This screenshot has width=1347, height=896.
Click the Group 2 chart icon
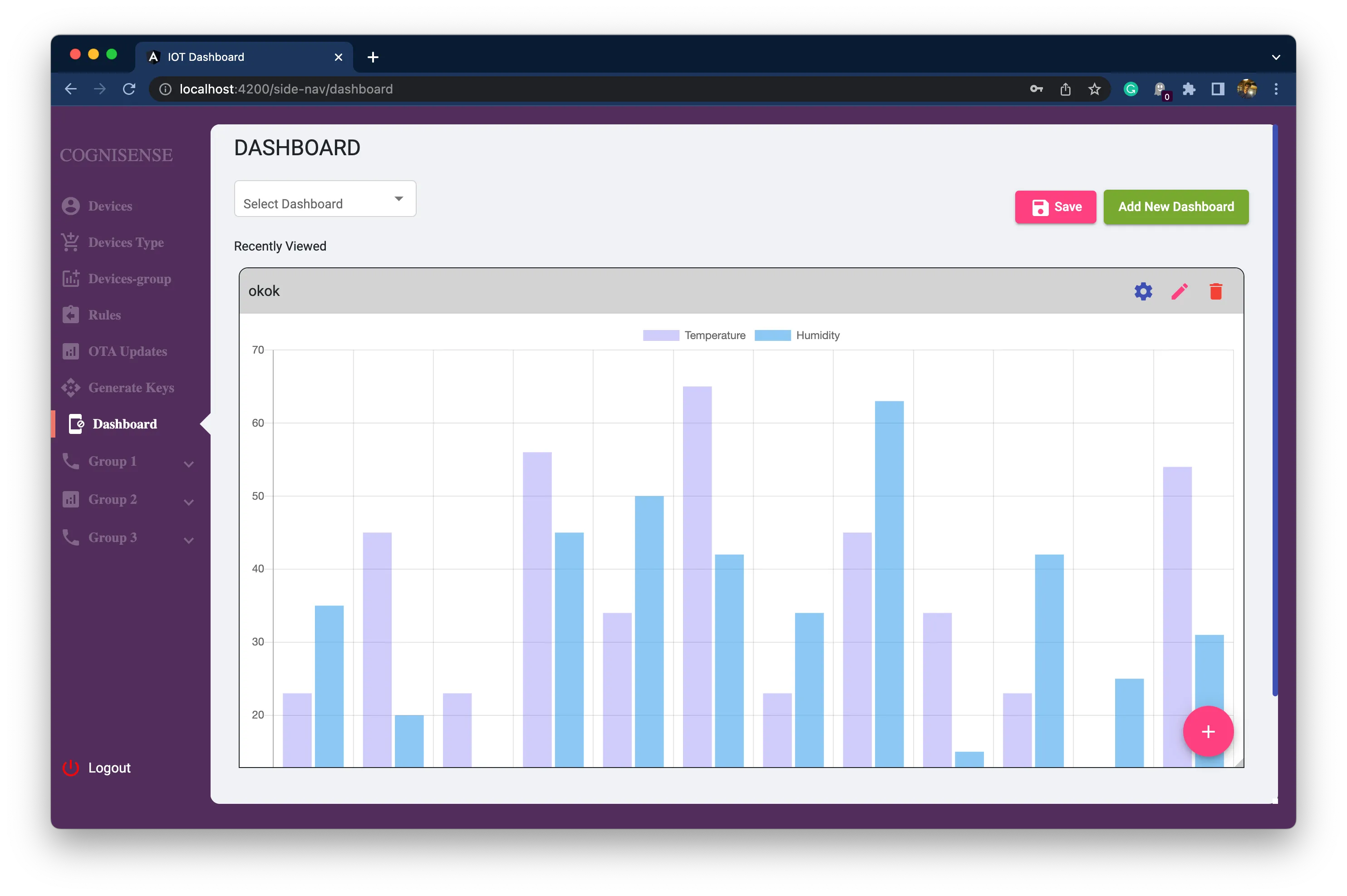(x=70, y=499)
